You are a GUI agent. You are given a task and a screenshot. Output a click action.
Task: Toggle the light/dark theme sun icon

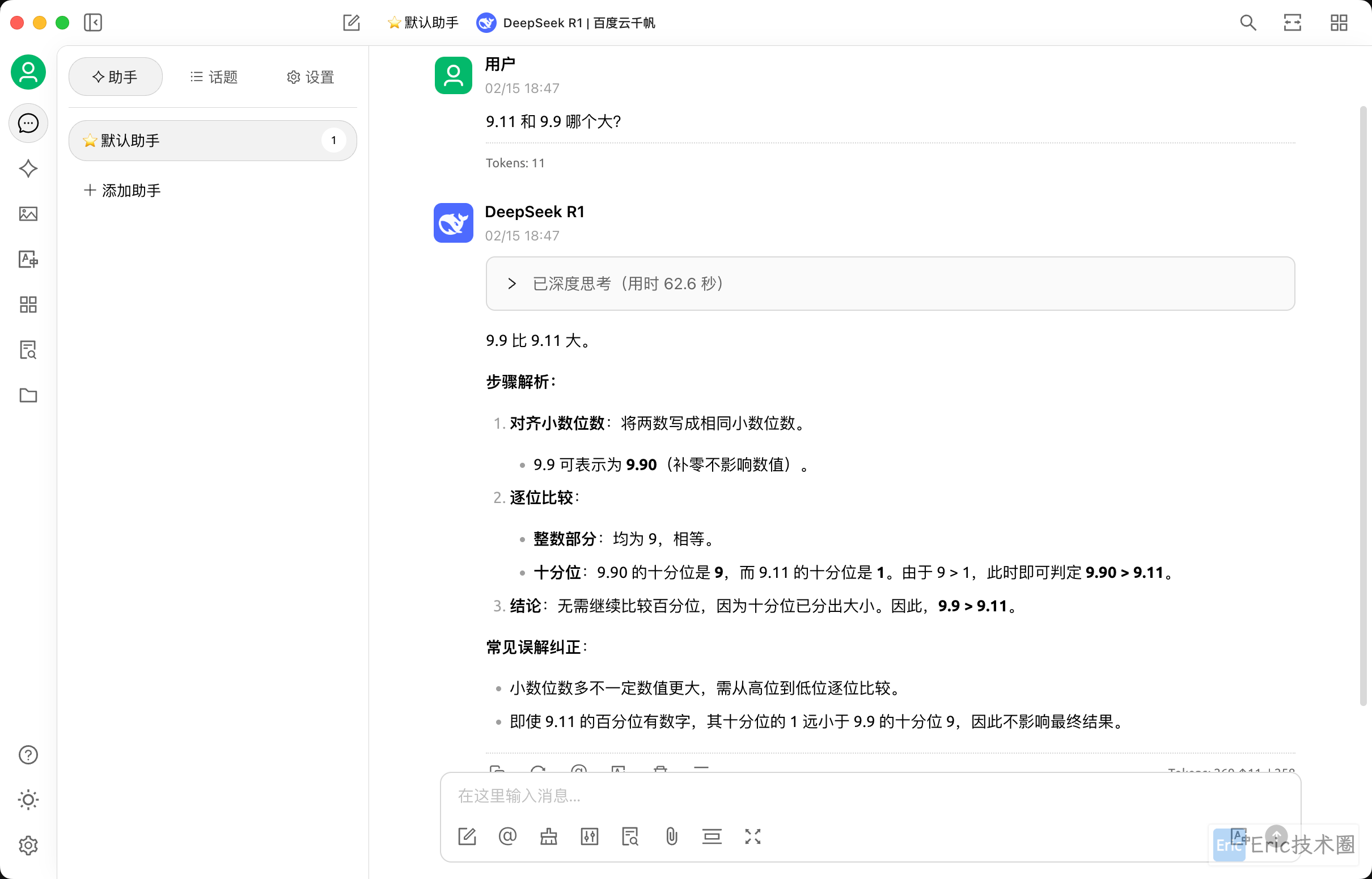(28, 800)
